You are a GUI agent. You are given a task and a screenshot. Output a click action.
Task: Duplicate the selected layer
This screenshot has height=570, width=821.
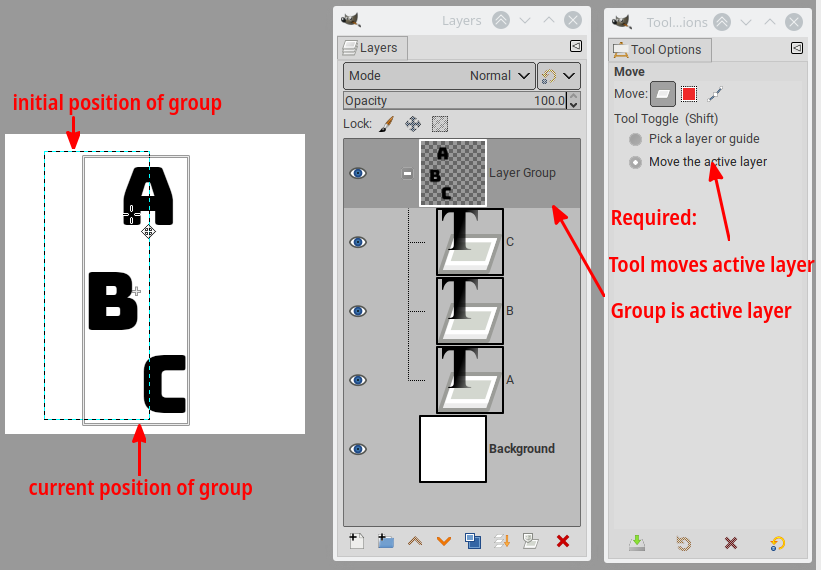point(473,541)
